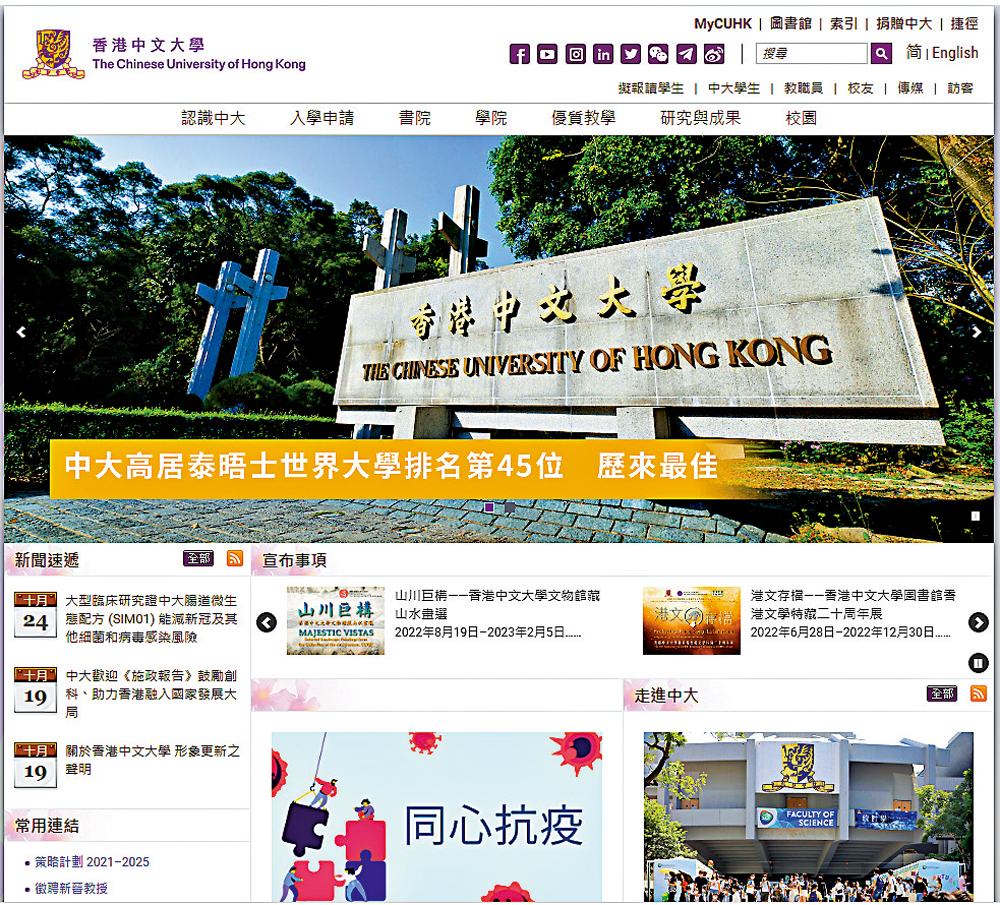Viewport: 1000px width, 905px height.
Task: Click the magnifier search button
Action: [x=881, y=54]
